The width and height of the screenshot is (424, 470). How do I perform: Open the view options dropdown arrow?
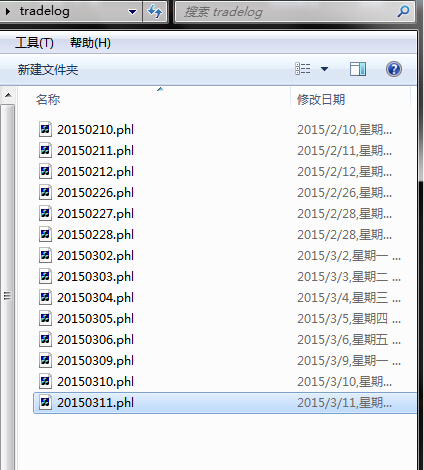324,69
